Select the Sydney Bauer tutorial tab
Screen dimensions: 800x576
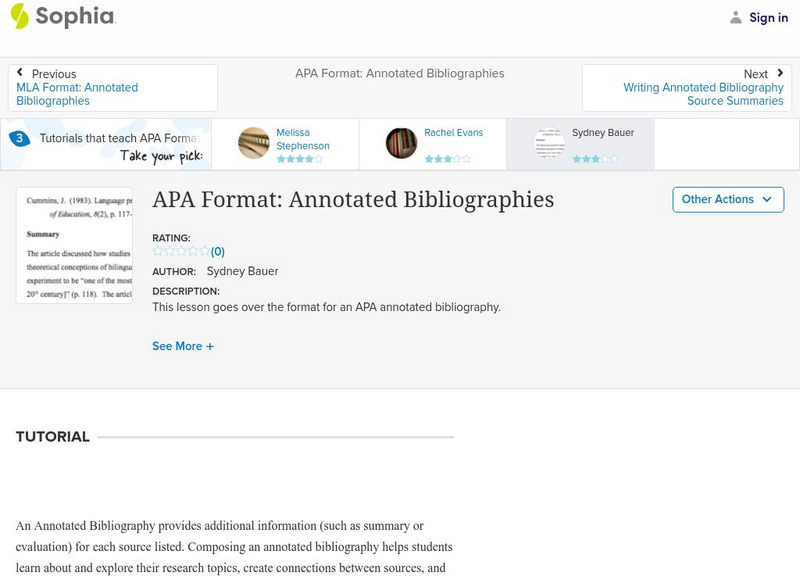pyautogui.click(x=602, y=133)
